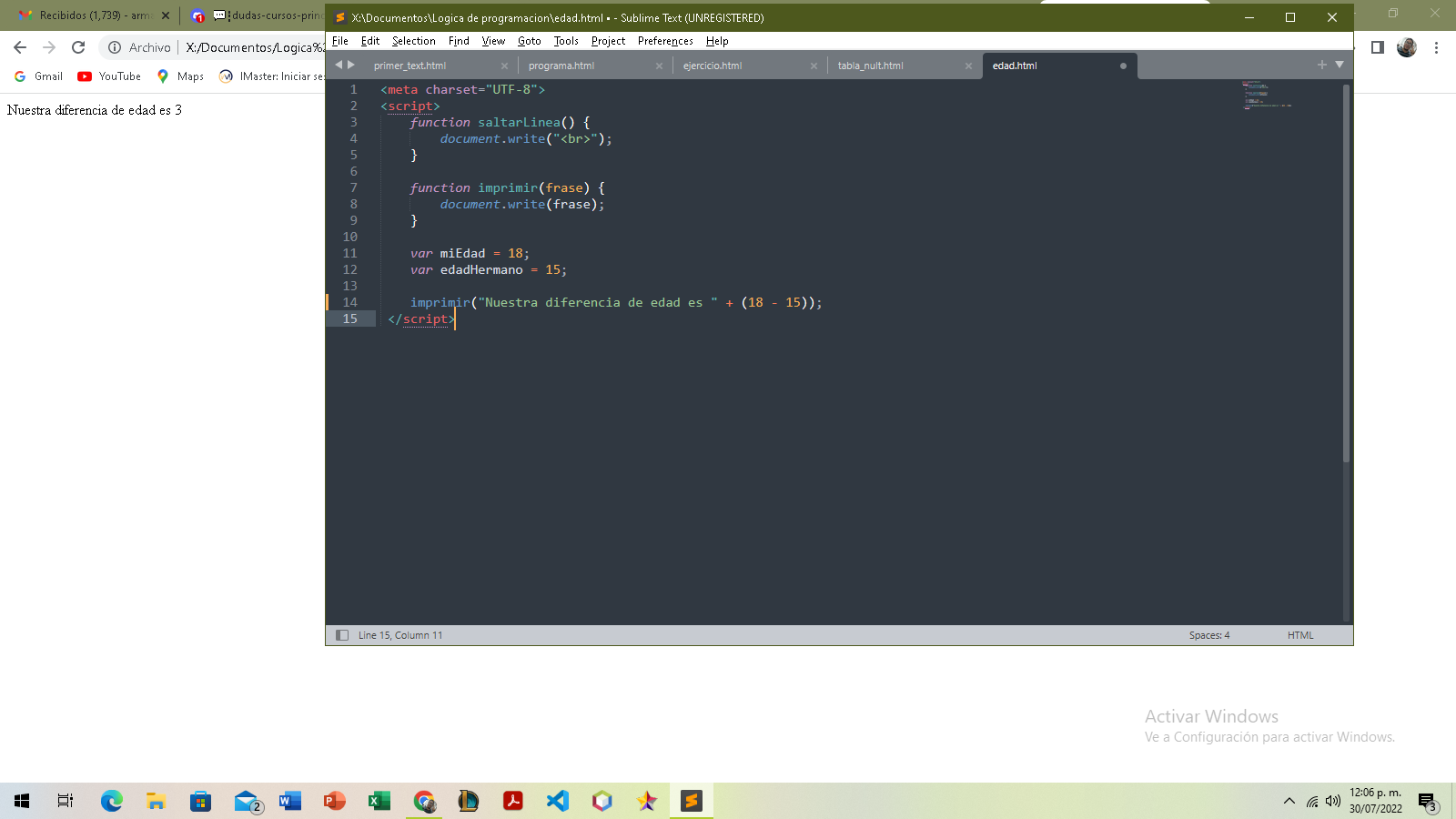Viewport: 1456px width, 819px height.
Task: Open Chrome profile avatar
Action: (1407, 47)
